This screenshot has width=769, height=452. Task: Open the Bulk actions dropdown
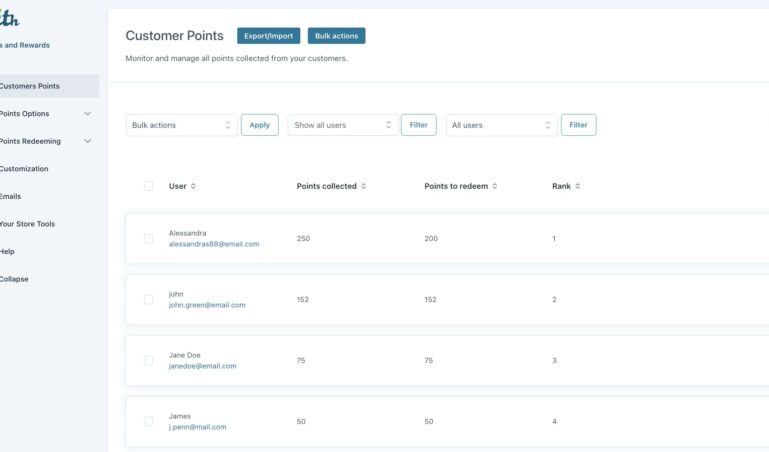click(181, 125)
